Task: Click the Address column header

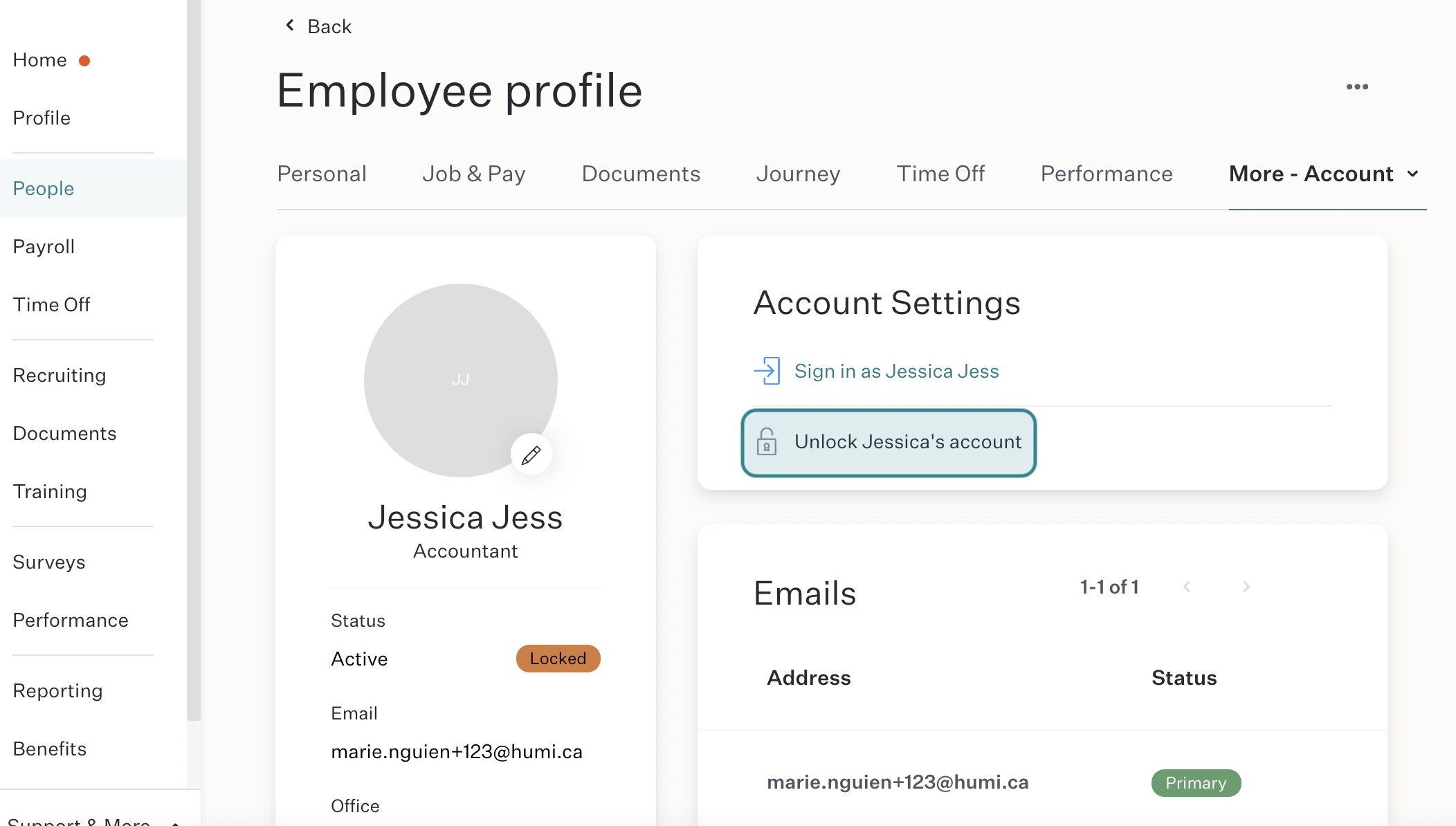Action: (808, 678)
